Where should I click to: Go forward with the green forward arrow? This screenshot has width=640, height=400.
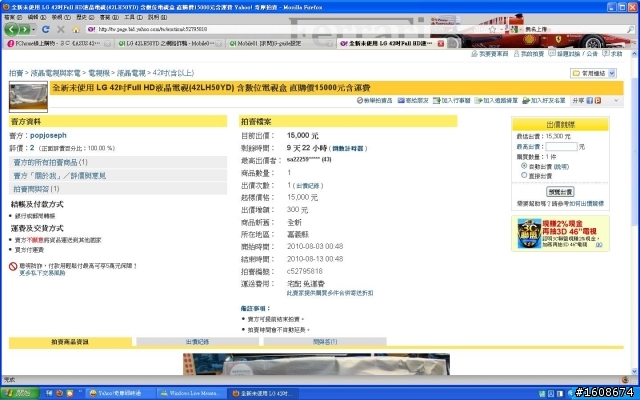pos(24,29)
